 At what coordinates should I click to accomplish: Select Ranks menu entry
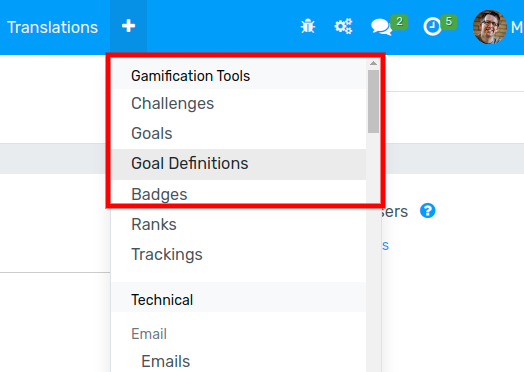[x=239, y=224]
